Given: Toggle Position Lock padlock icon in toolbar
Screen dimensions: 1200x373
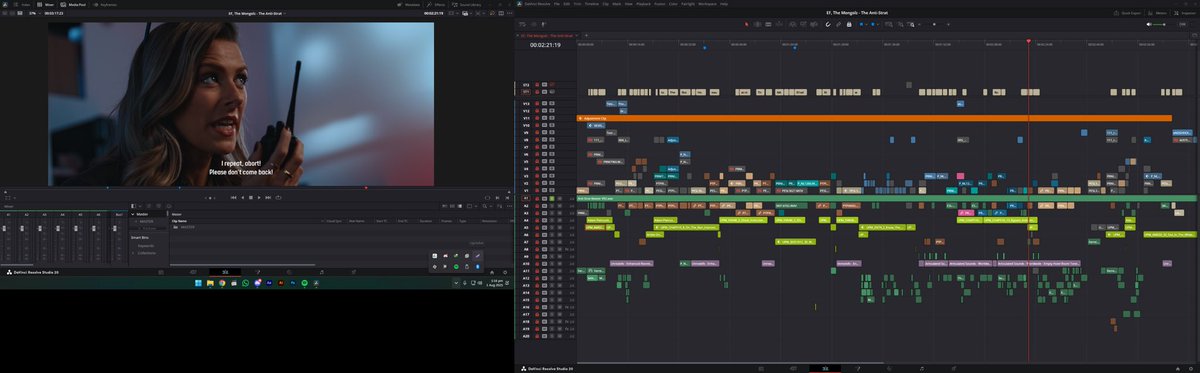Looking at the screenshot, I should coord(849,24).
